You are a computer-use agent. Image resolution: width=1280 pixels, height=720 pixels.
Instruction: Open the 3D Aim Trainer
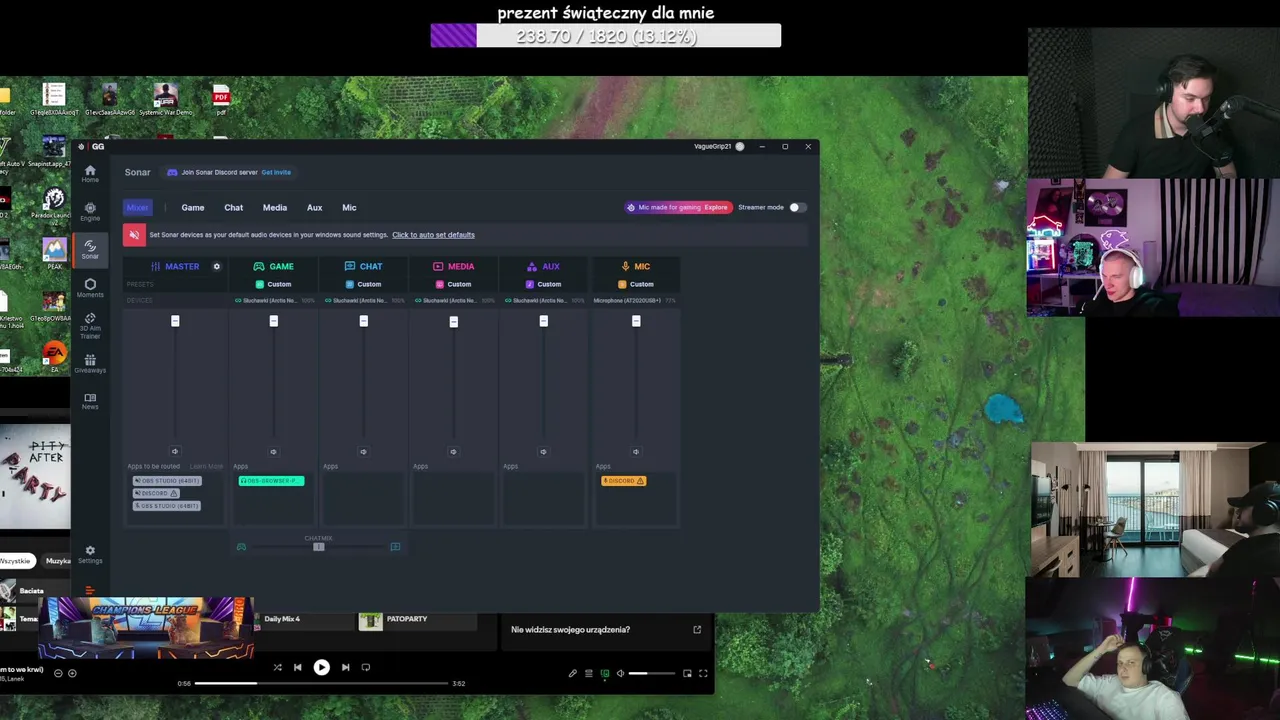click(90, 326)
